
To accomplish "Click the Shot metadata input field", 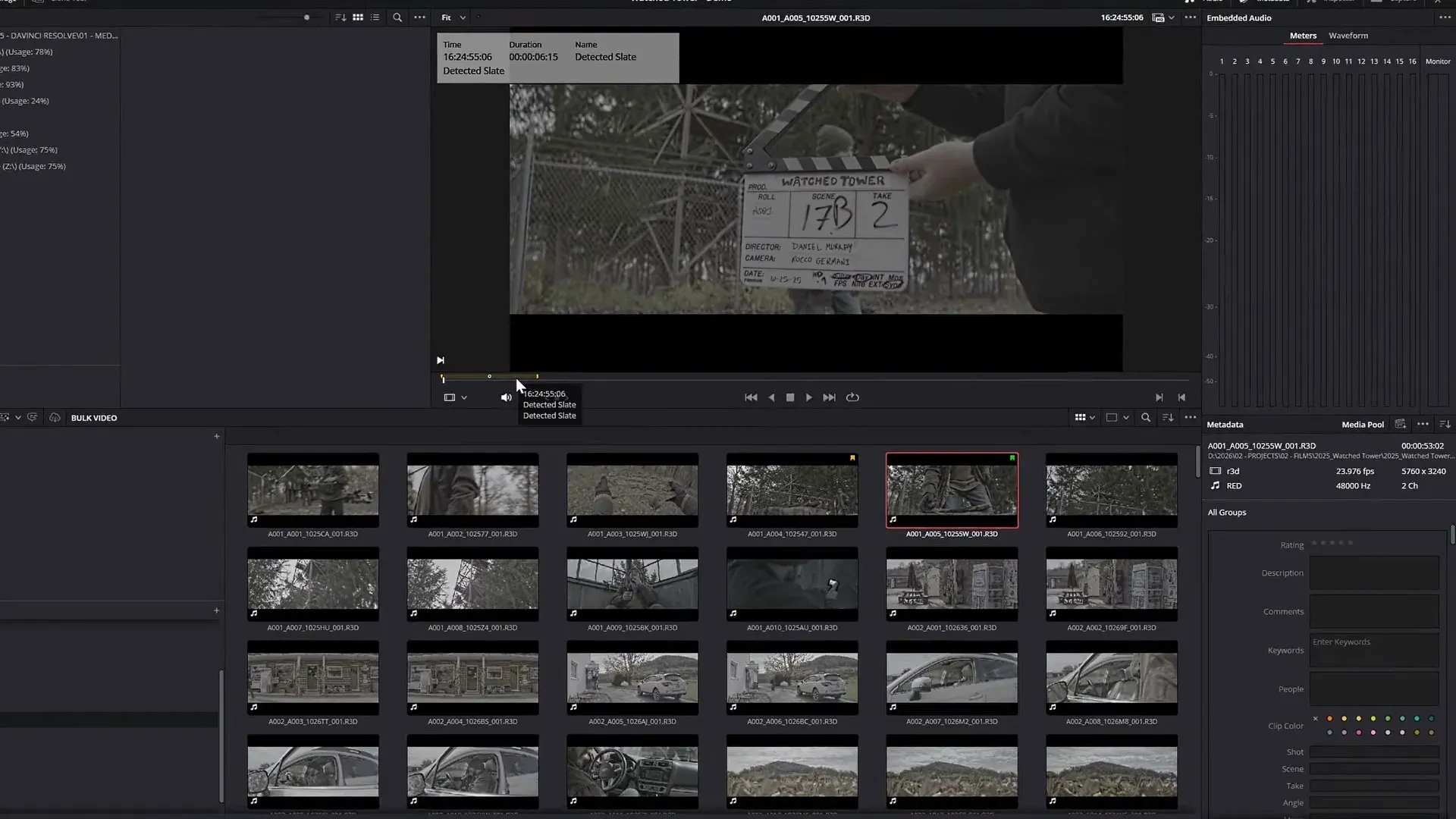I will (x=1374, y=752).
